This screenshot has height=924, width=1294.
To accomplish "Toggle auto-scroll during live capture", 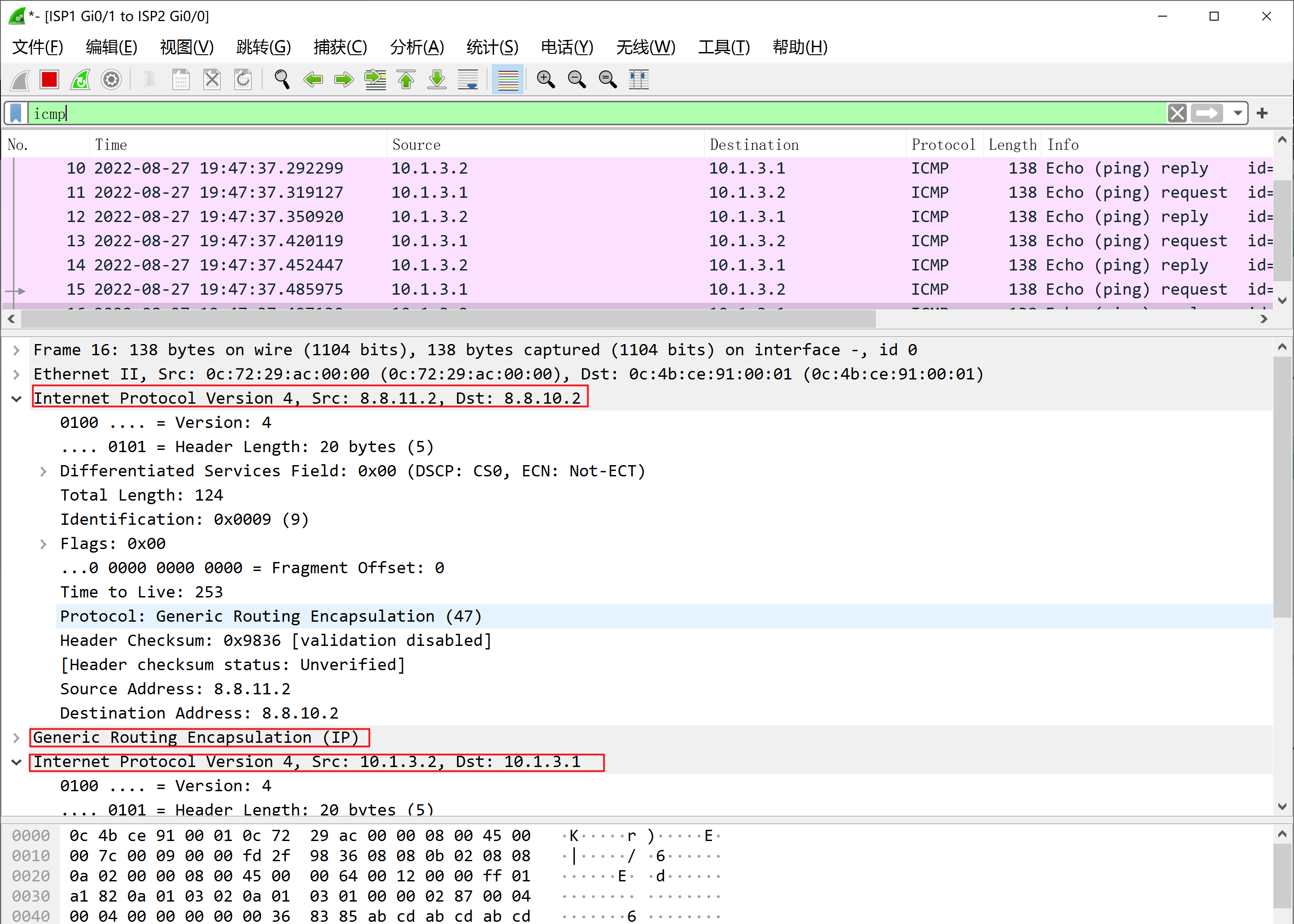I will coord(468,80).
